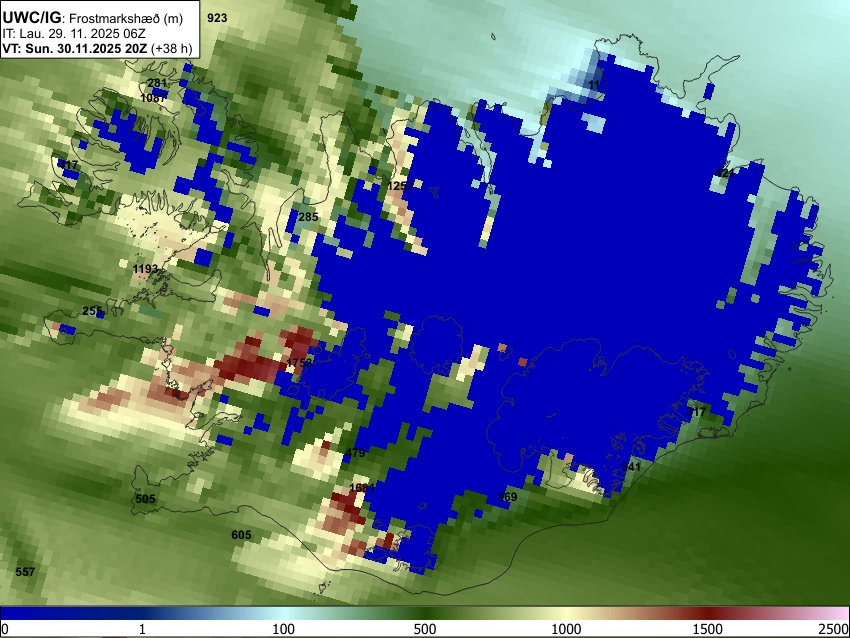Viewport: 850px width, 638px height.
Task: Click the color scale tick label 100
Action: [284, 629]
